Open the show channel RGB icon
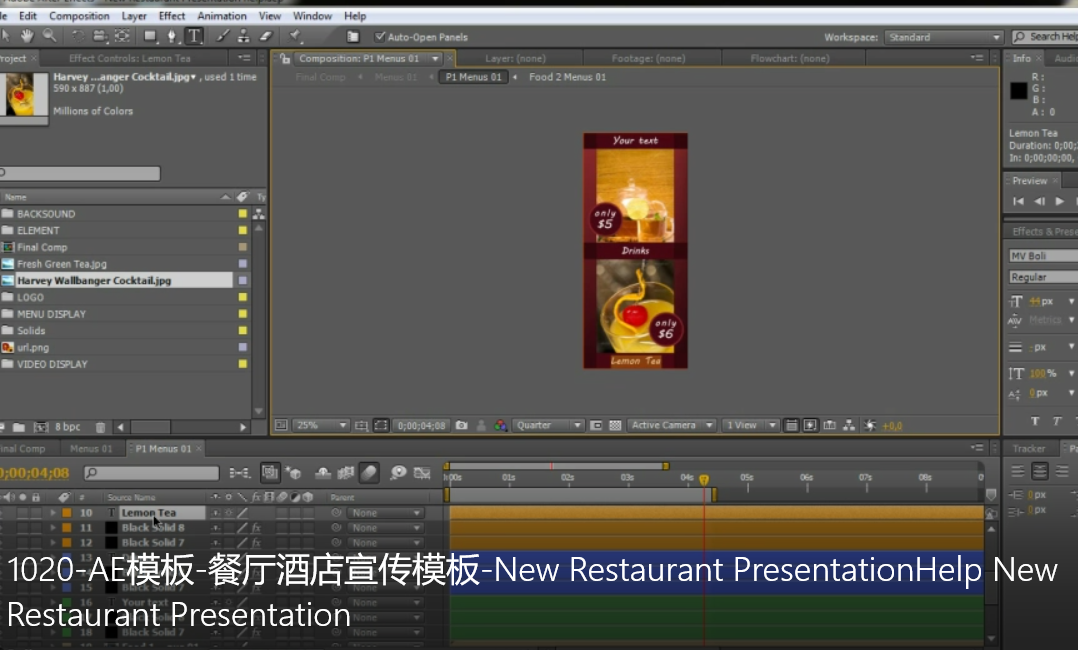Viewport: 1078px width, 650px height. pos(500,426)
